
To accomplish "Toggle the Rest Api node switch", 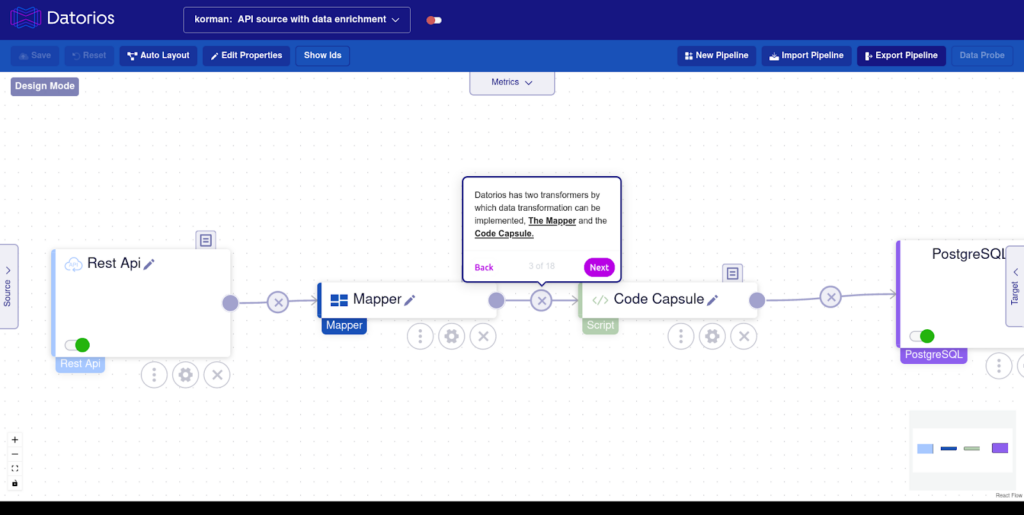I will pyautogui.click(x=77, y=345).
